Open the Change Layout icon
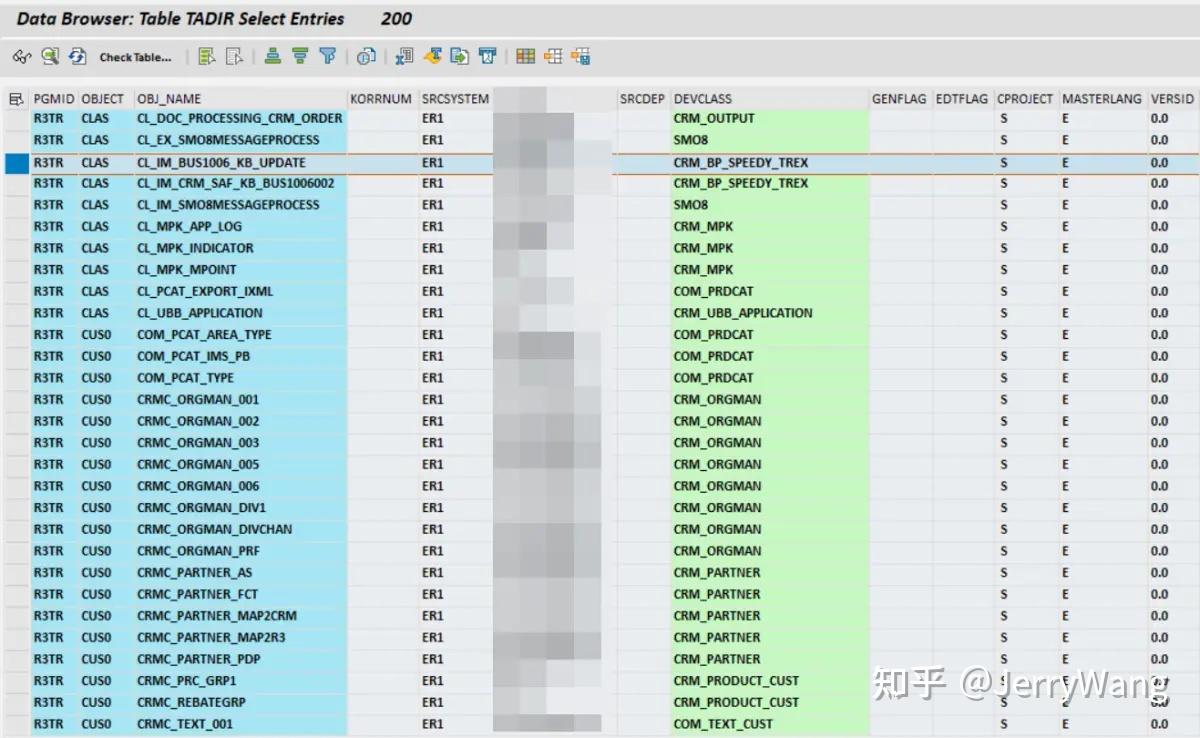 click(553, 56)
